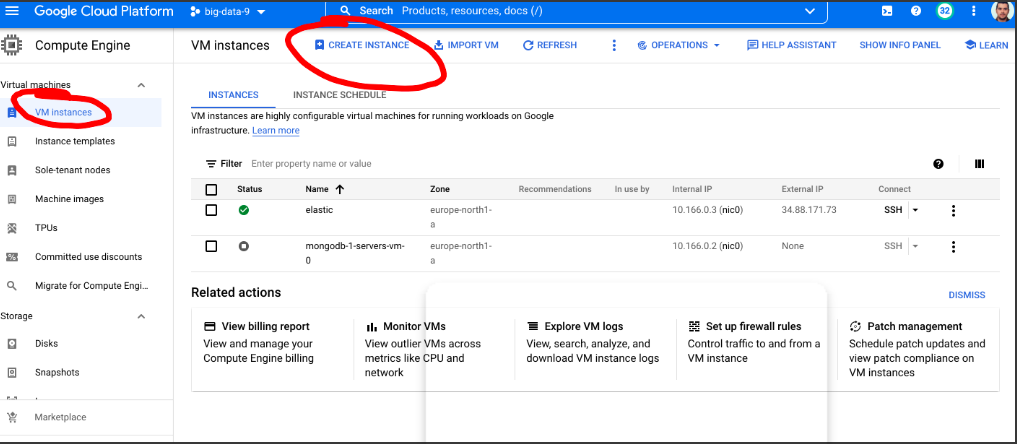1017x444 pixels.
Task: Open table help question mark icon
Action: pyautogui.click(x=938, y=164)
